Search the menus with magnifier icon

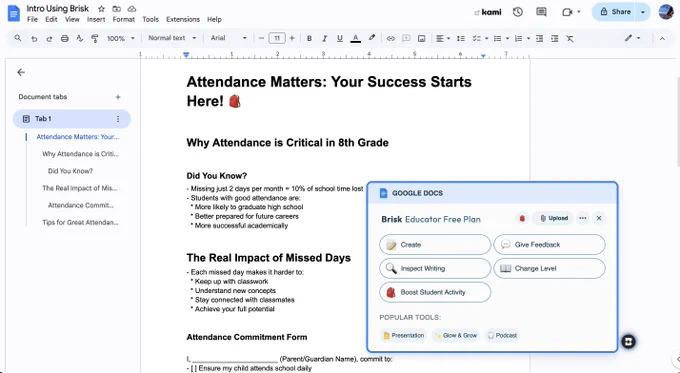pos(18,38)
